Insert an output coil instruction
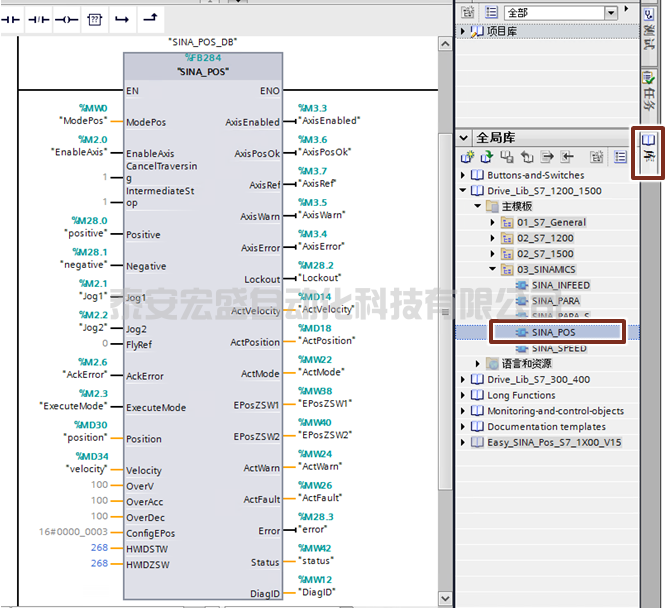This screenshot has height=608, width=668. 66,18
